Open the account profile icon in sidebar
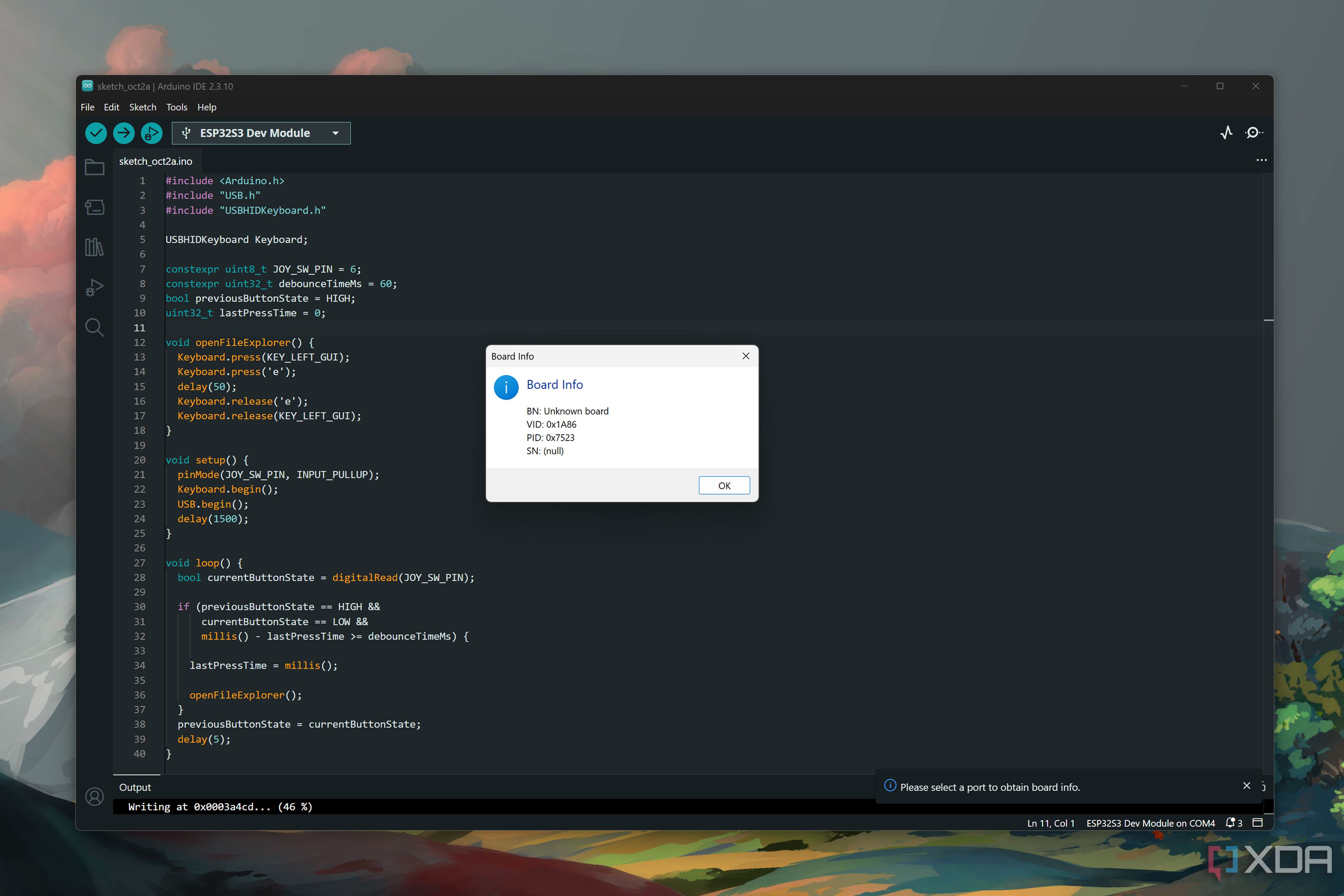1344x896 pixels. pyautogui.click(x=94, y=796)
